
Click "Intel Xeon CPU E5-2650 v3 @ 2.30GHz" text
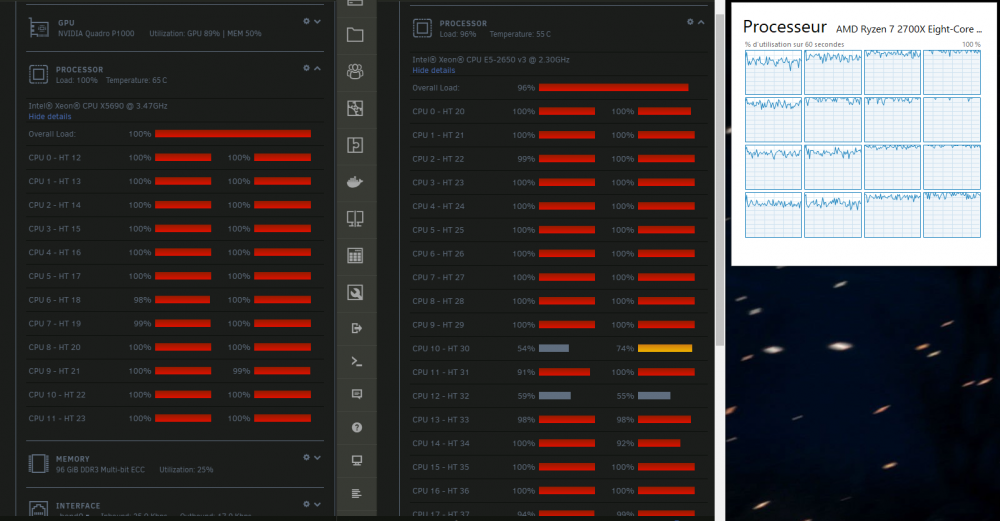pos(491,59)
